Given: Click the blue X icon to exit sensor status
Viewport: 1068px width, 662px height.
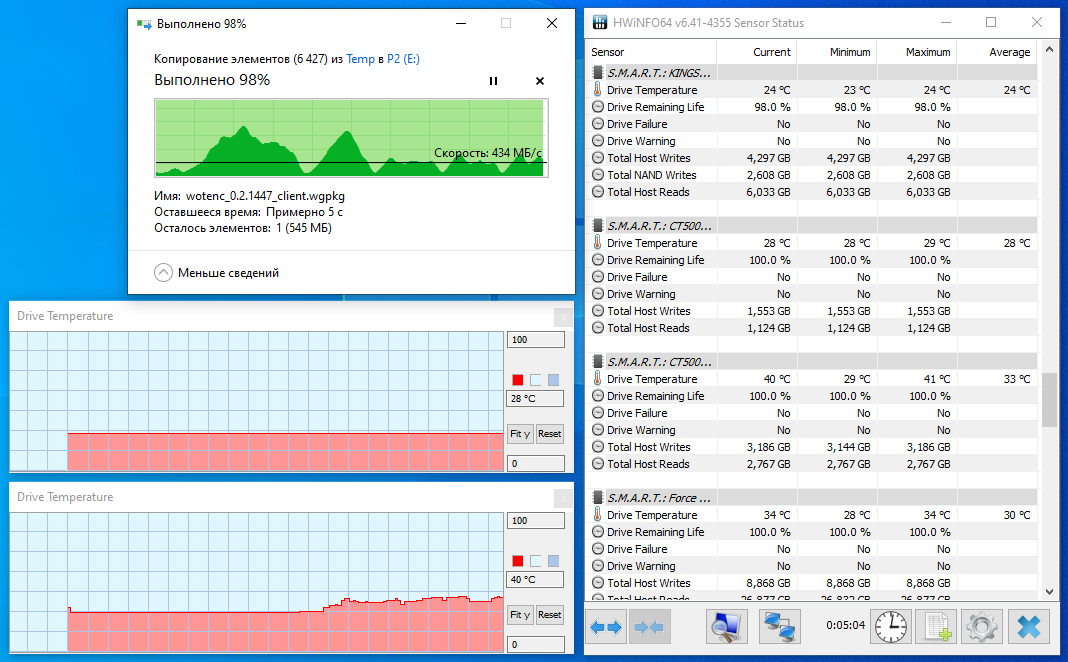Looking at the screenshot, I should (x=1030, y=627).
